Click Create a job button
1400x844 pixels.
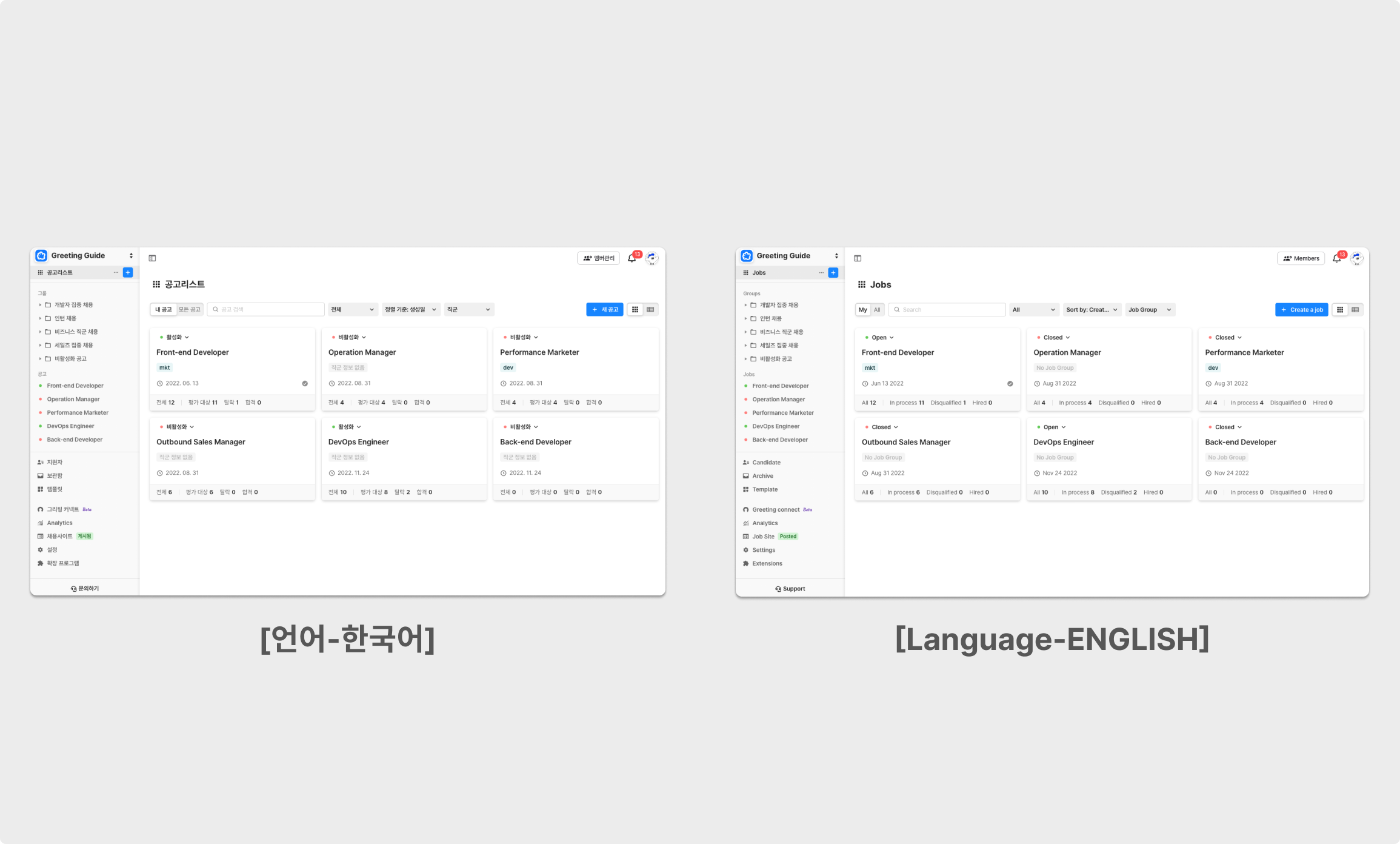(x=1301, y=310)
